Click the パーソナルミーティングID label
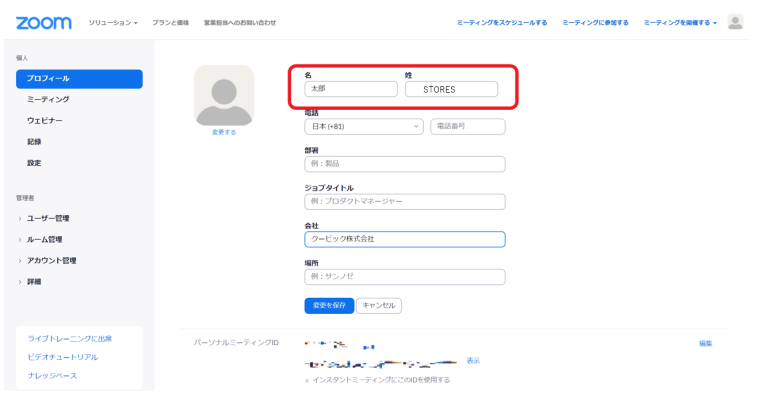768x406 pixels. click(x=236, y=343)
